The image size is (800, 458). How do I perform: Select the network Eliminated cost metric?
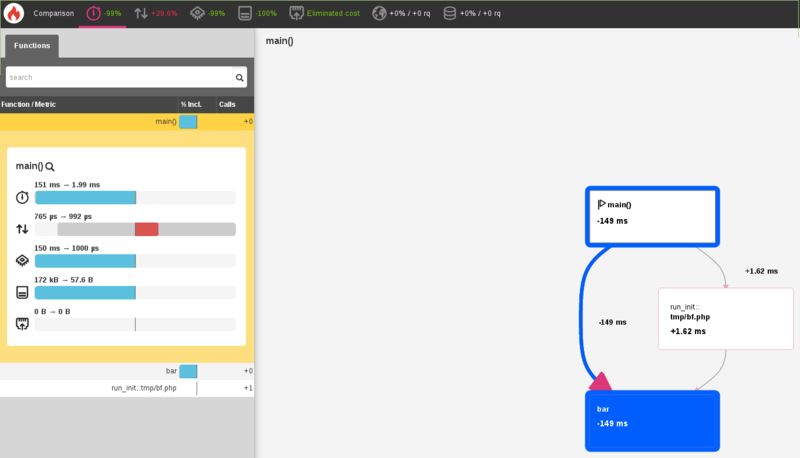pos(324,13)
